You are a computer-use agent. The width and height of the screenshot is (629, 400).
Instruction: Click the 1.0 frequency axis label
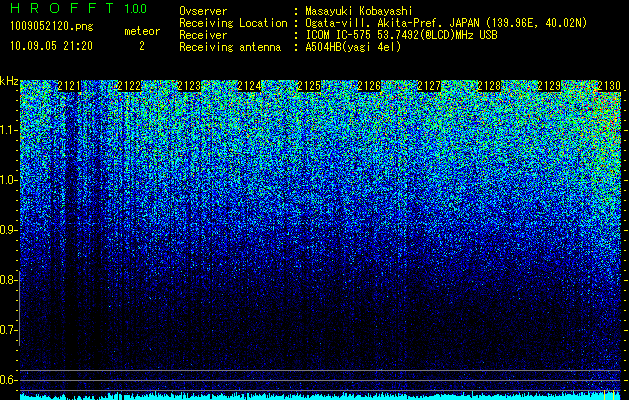pos(8,180)
